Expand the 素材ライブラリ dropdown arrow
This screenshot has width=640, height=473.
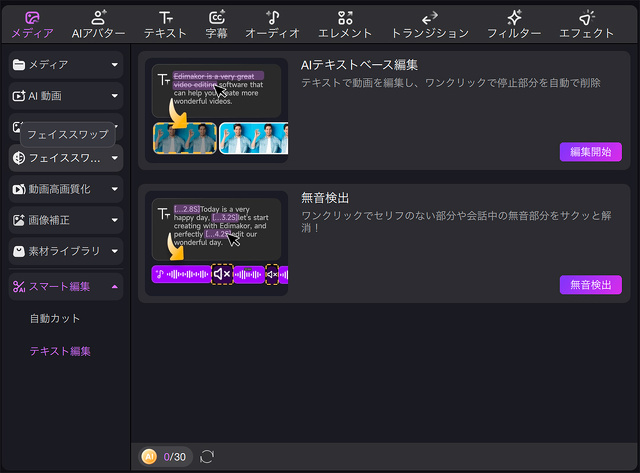click(x=115, y=251)
